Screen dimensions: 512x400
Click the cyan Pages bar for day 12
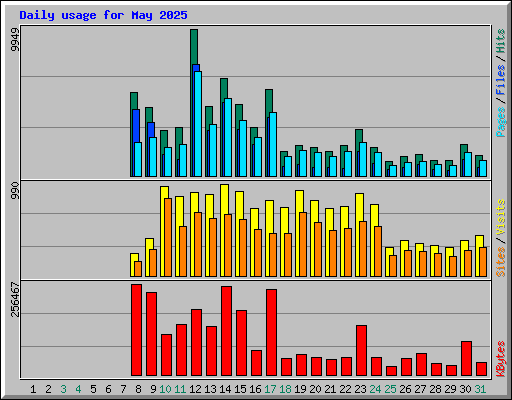click(198, 124)
